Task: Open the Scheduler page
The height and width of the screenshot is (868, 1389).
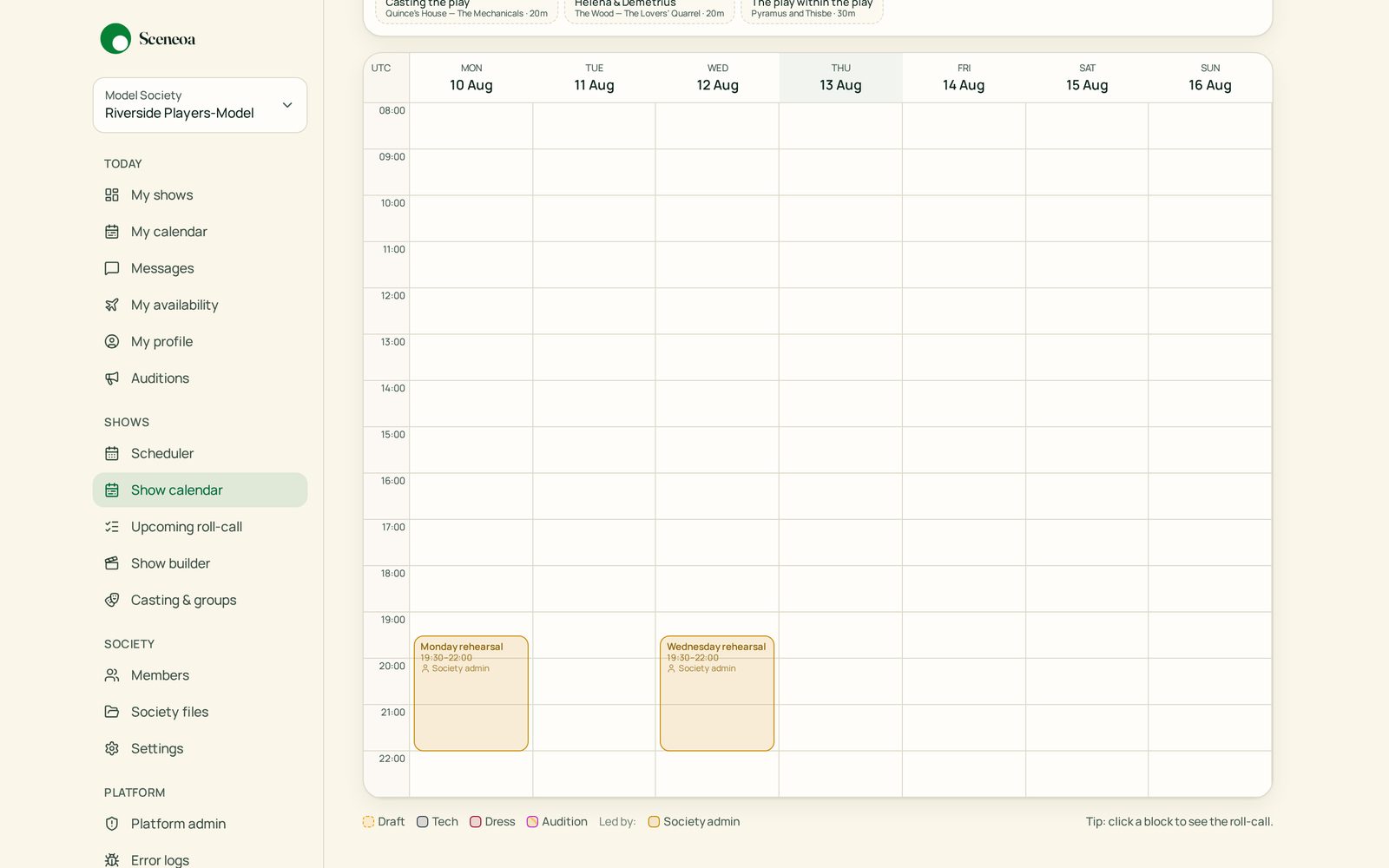Action: point(200,453)
